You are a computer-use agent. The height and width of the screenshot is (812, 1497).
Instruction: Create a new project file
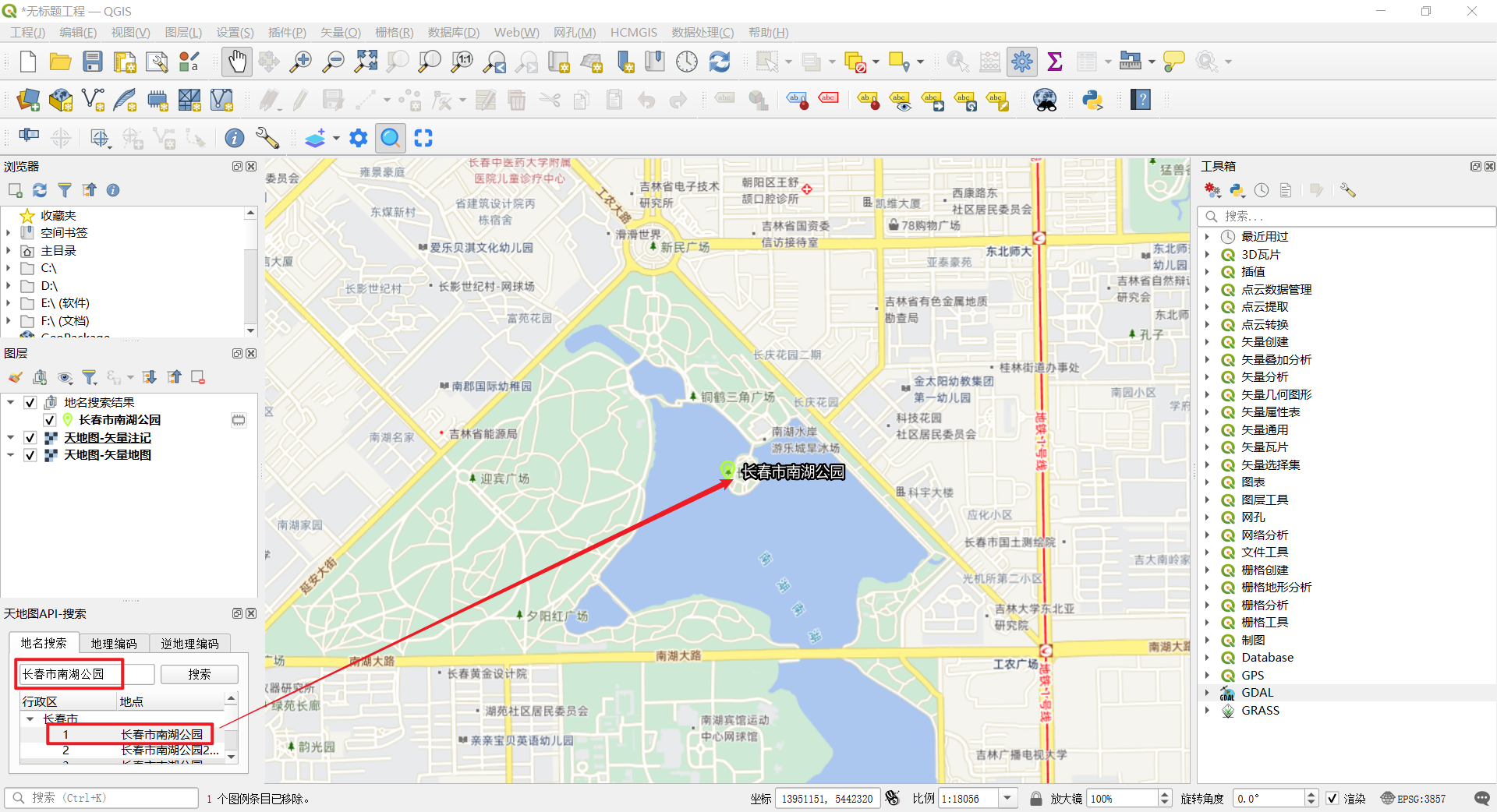28,62
